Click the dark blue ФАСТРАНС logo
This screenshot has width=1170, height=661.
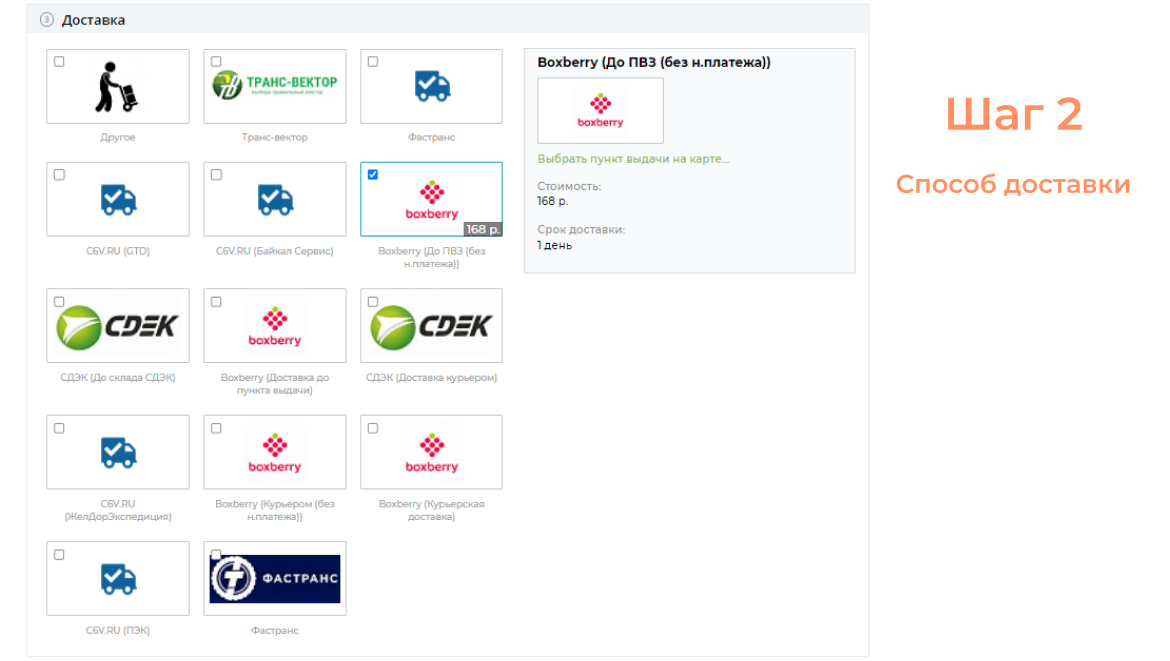coord(275,579)
